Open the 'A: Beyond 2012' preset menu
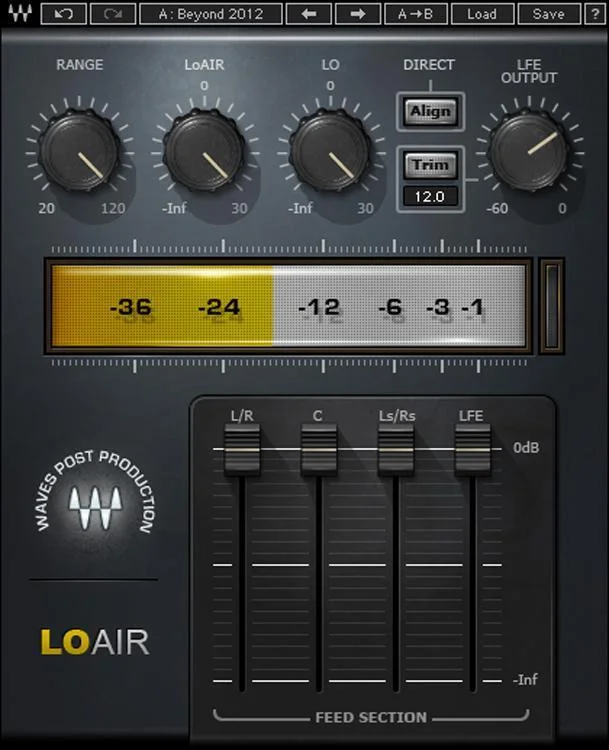 (210, 14)
